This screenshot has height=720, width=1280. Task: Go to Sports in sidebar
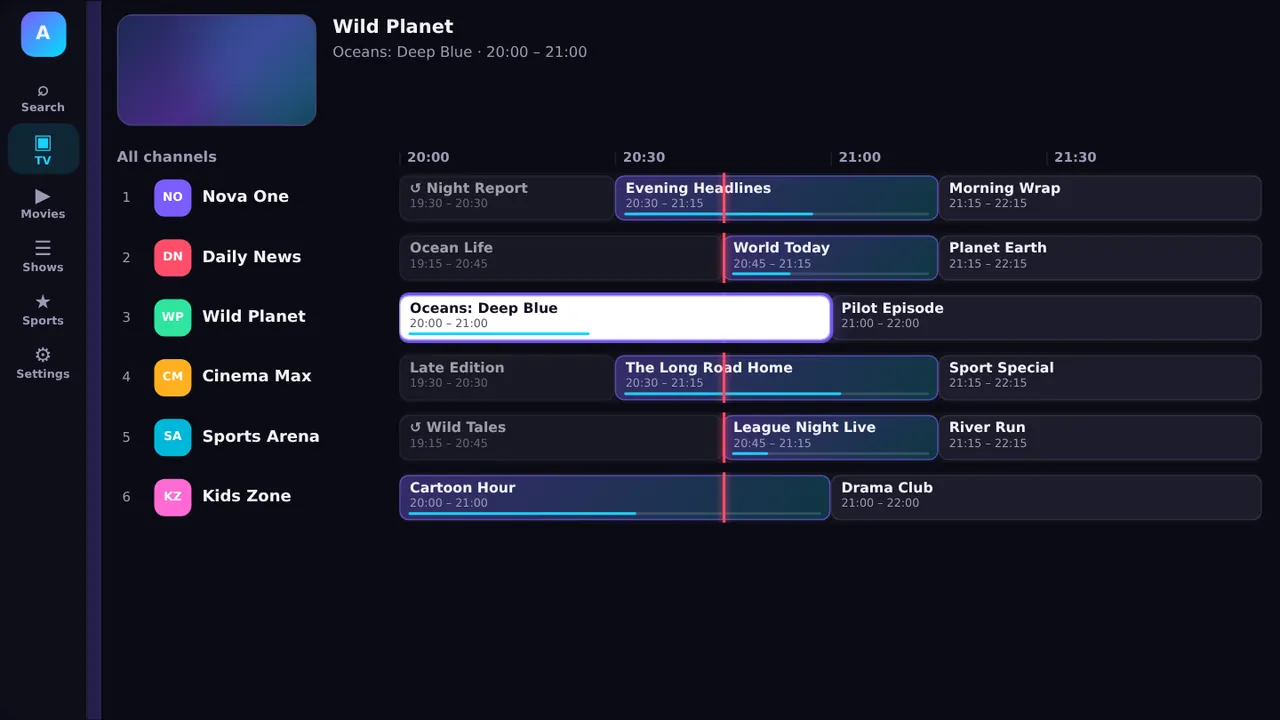(x=43, y=309)
